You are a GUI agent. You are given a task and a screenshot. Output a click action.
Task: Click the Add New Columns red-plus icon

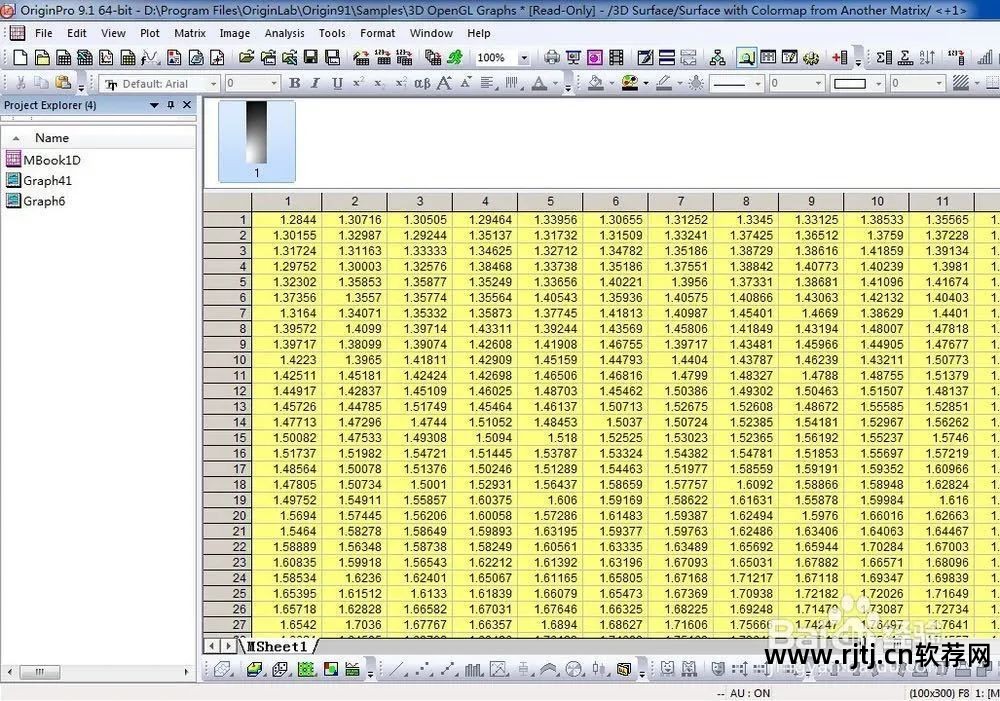839,58
